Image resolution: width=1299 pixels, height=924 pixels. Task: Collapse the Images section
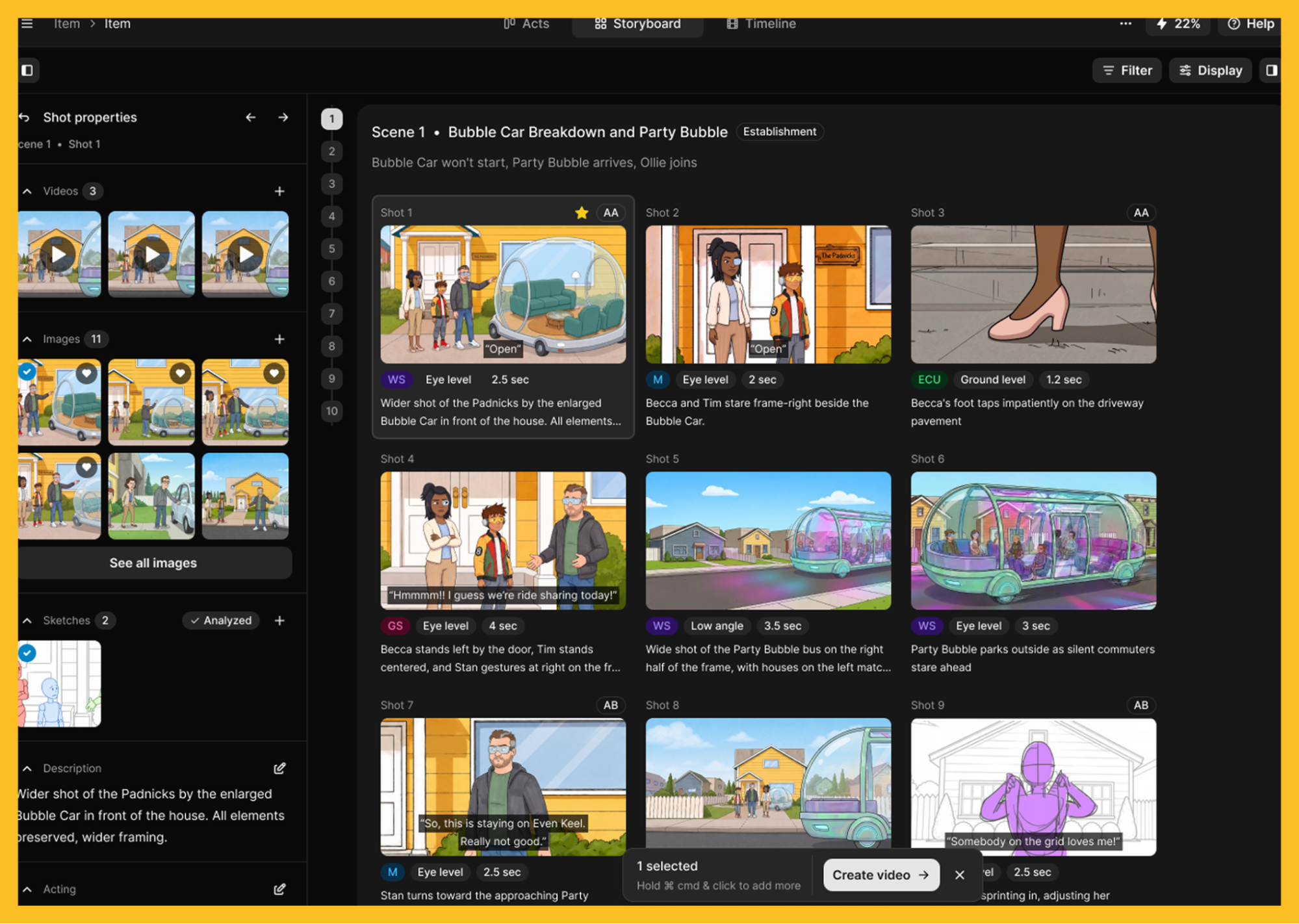(27, 340)
